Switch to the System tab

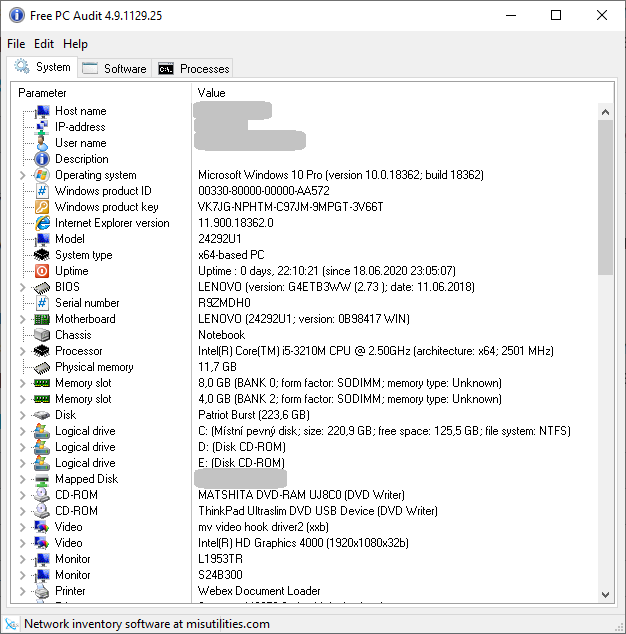pyautogui.click(x=42, y=67)
